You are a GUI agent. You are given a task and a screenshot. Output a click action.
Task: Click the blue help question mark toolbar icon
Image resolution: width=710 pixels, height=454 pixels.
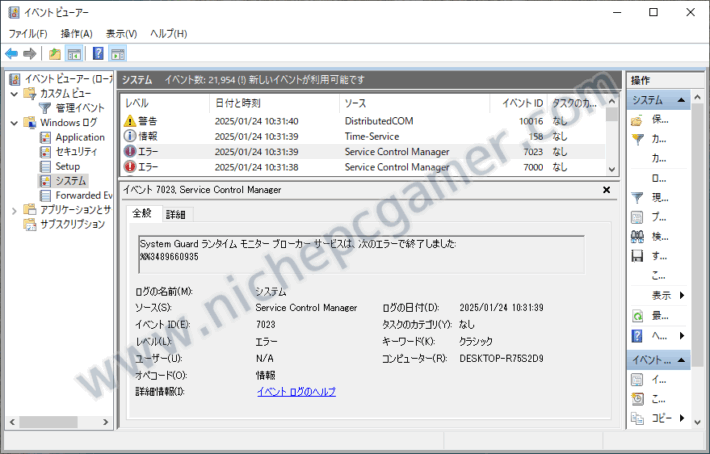98,54
